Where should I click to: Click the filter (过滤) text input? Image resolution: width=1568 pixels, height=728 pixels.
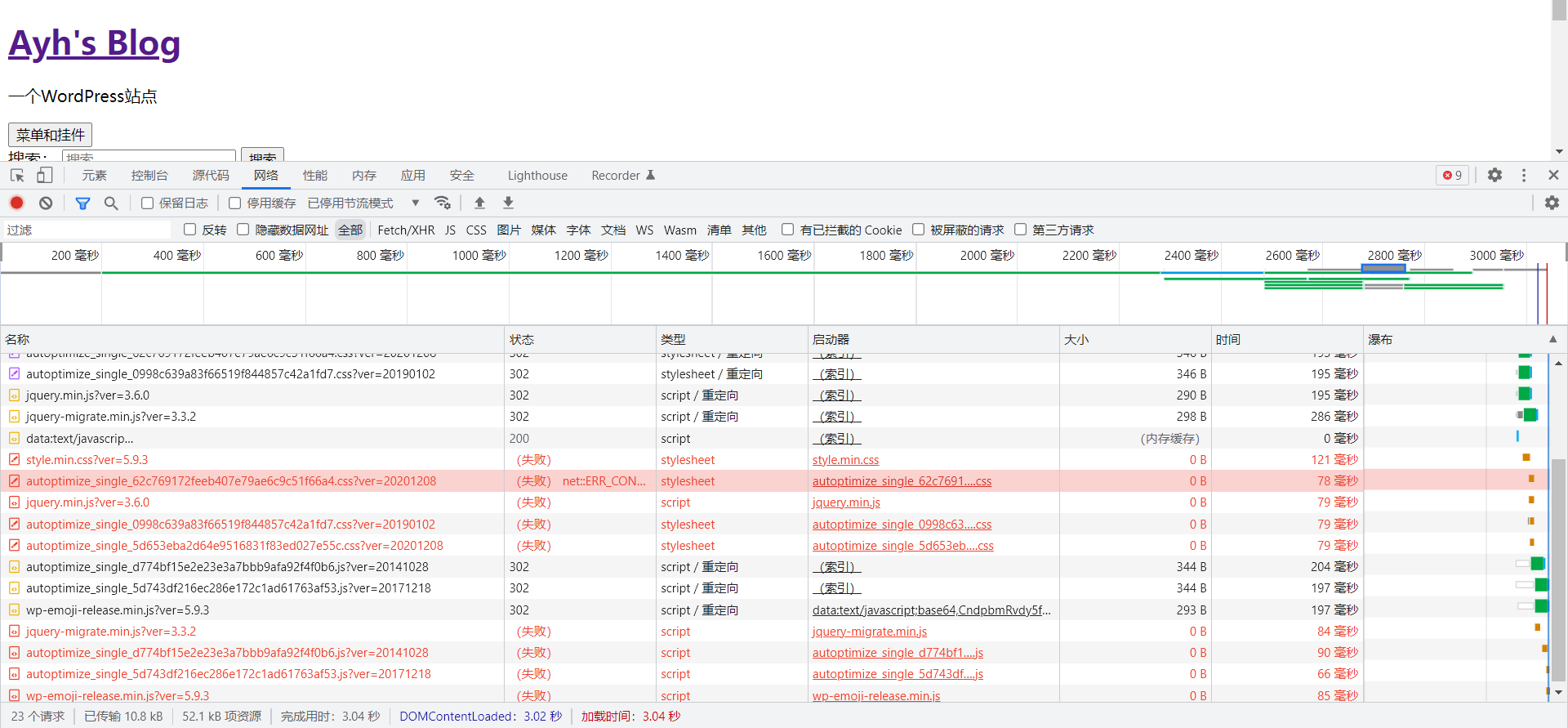[88, 230]
